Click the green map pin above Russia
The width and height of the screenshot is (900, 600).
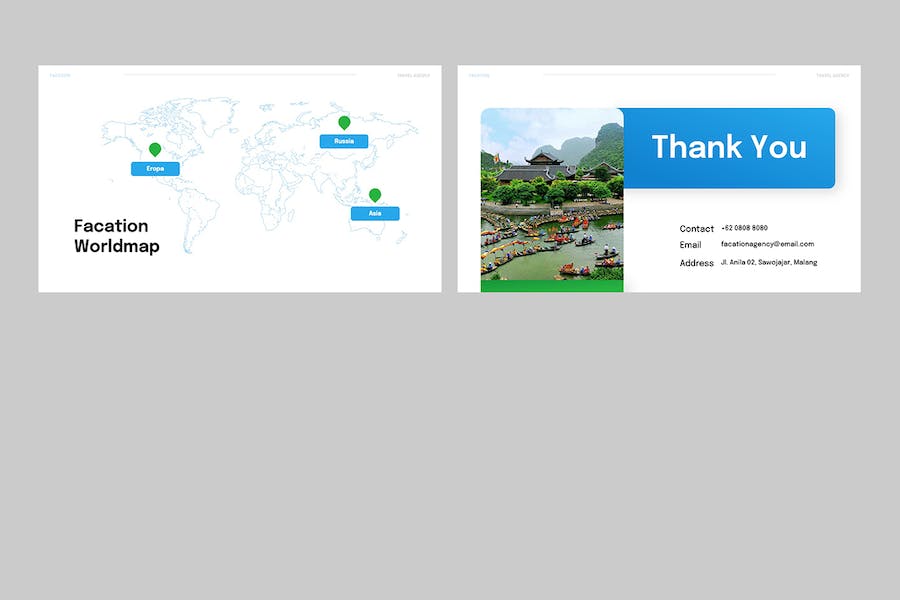coord(344,122)
